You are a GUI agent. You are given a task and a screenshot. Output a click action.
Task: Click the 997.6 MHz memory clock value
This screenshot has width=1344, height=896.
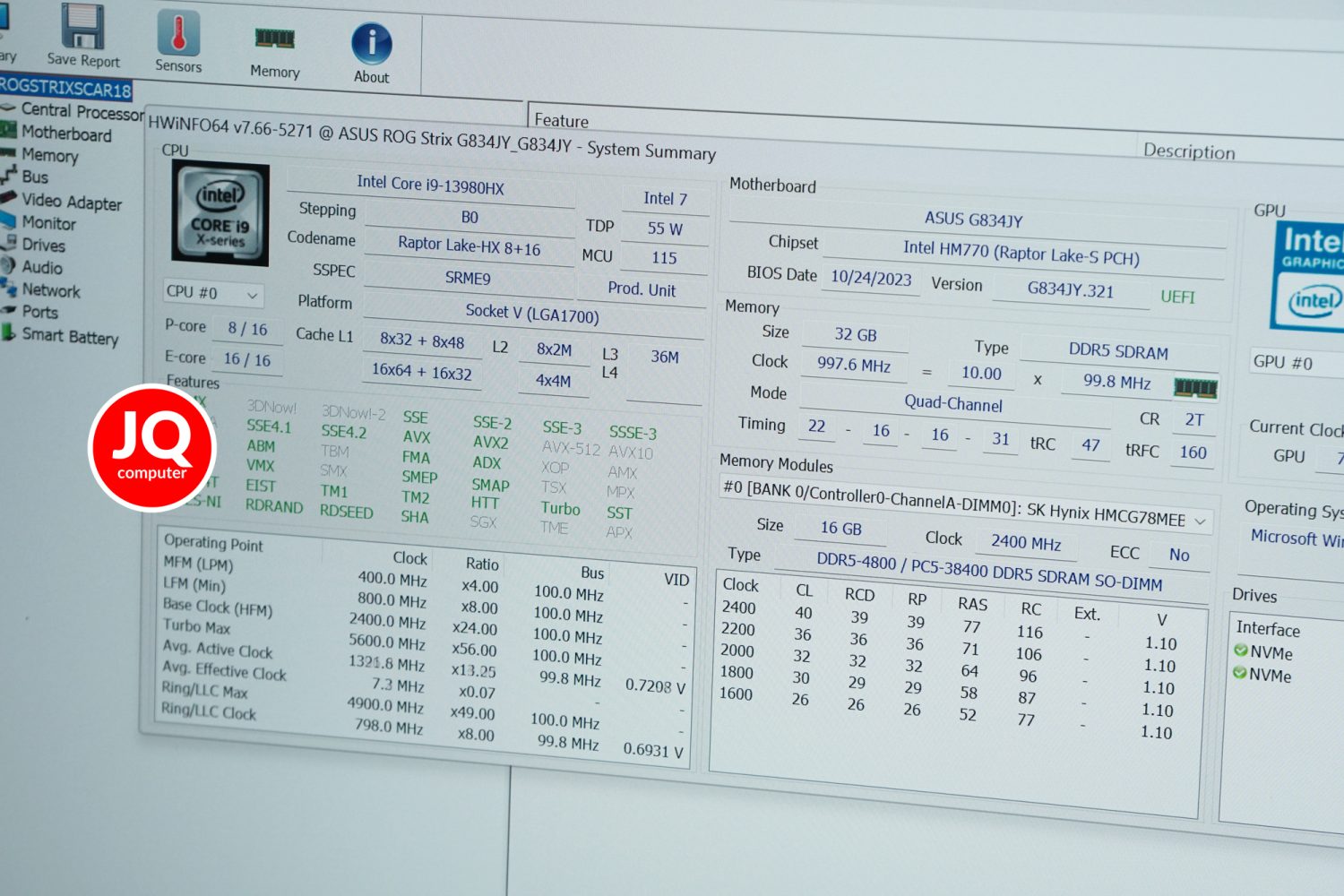pyautogui.click(x=854, y=365)
